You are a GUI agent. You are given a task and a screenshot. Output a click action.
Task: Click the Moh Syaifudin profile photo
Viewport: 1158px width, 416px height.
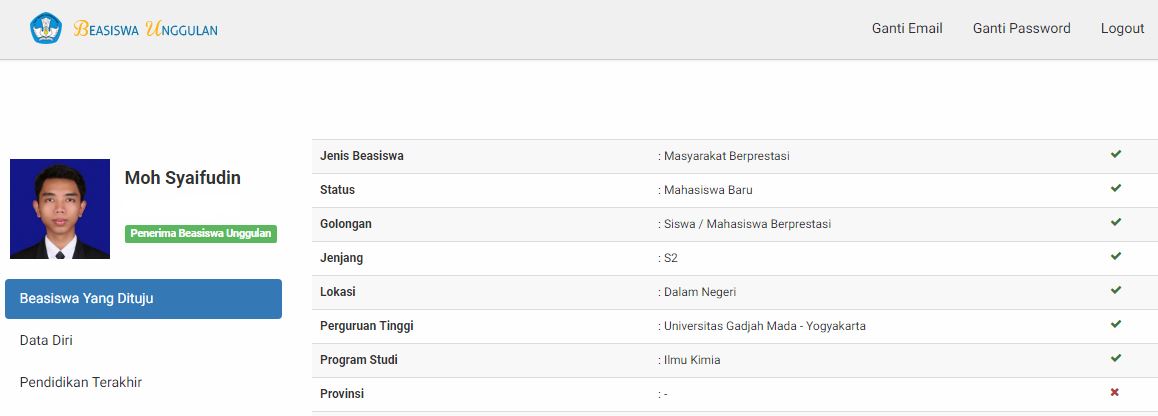click(x=60, y=209)
